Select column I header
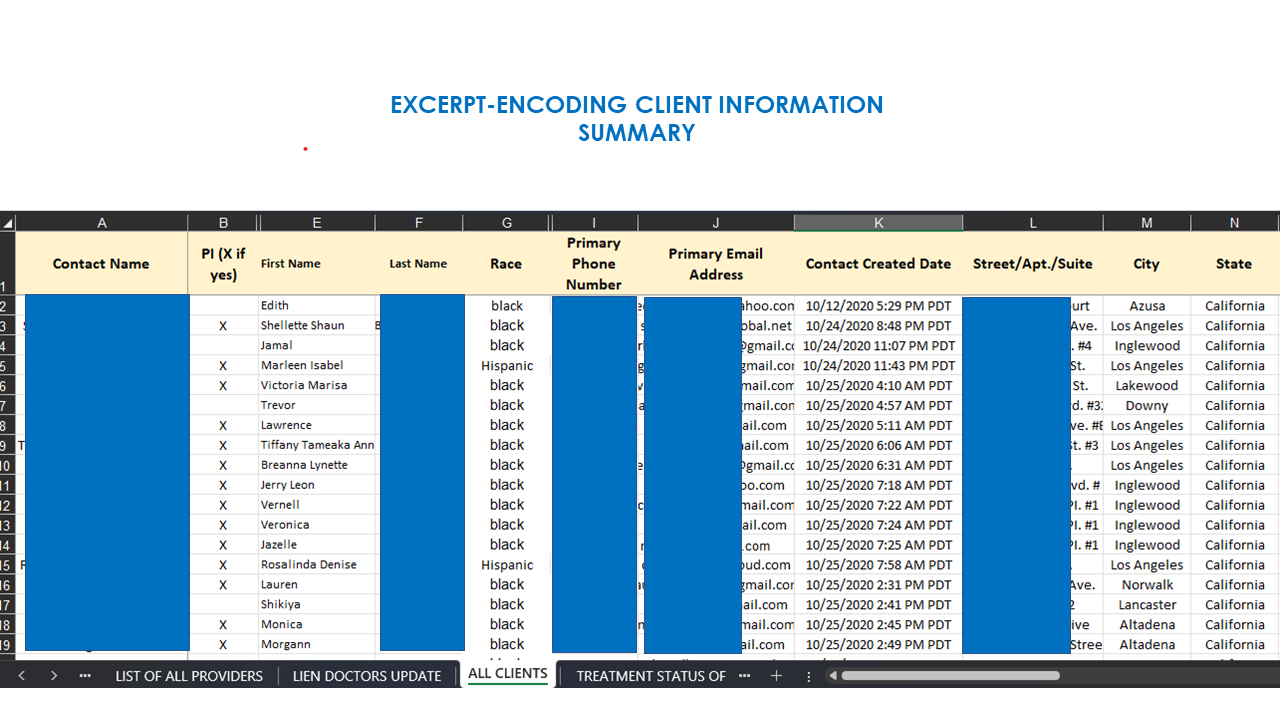 click(594, 223)
